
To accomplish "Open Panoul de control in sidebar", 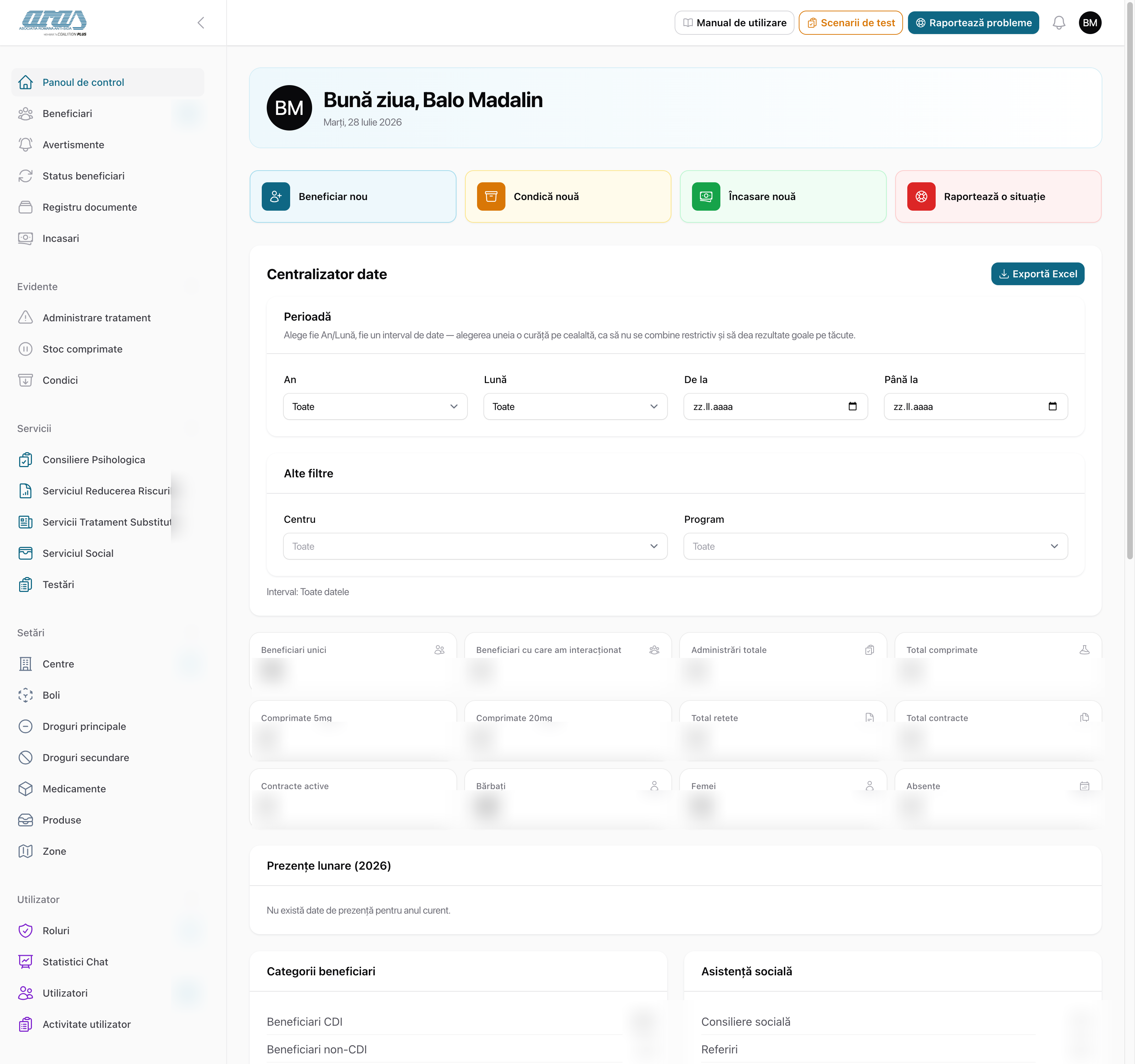I will pyautogui.click(x=107, y=82).
